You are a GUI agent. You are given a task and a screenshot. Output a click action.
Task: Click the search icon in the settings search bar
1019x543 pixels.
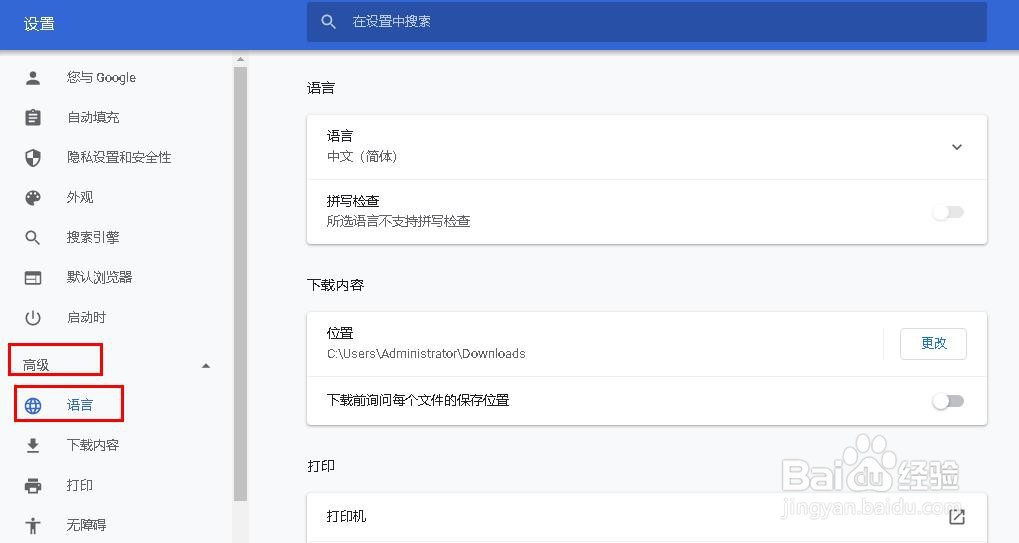[328, 21]
